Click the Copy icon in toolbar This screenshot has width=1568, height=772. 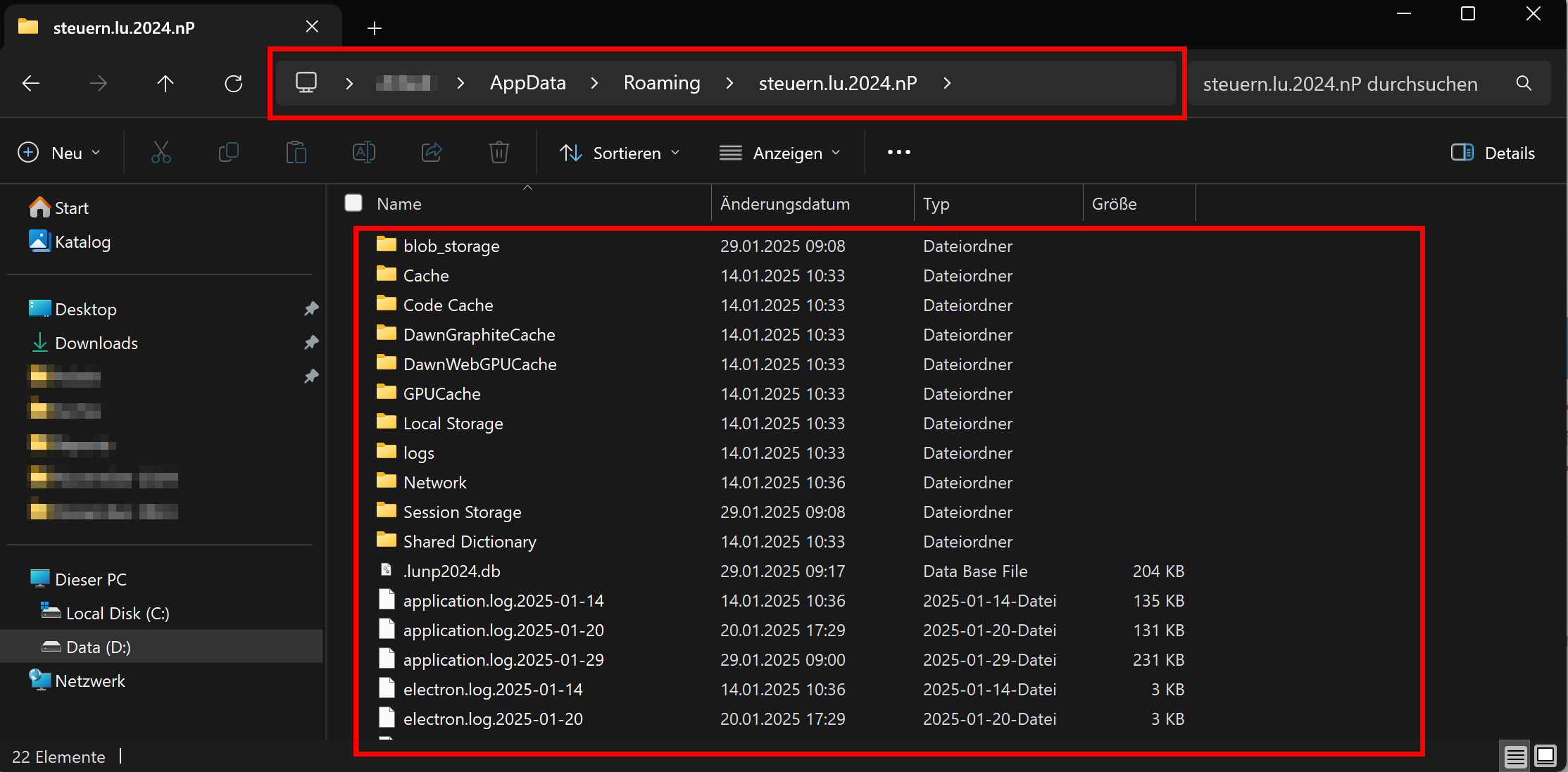[x=229, y=153]
